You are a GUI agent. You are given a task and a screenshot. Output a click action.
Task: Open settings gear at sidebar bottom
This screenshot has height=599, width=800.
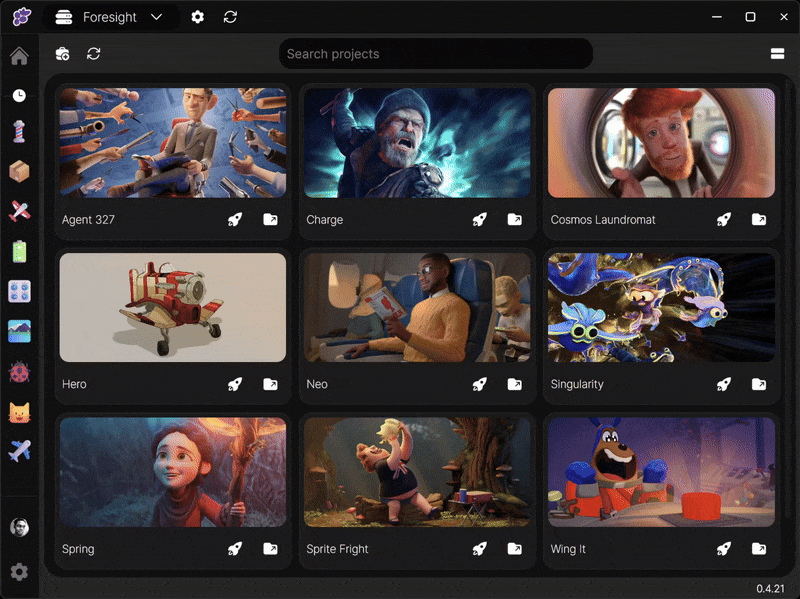[x=19, y=572]
